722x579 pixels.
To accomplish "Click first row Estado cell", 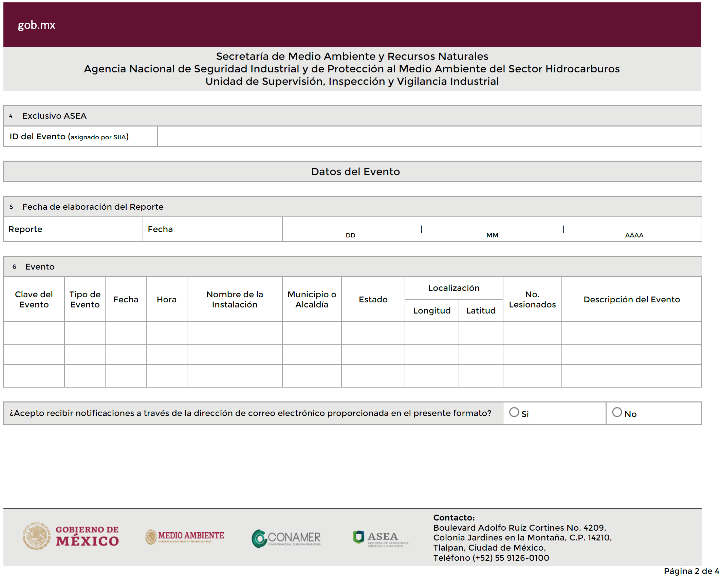I will pyautogui.click(x=373, y=333).
